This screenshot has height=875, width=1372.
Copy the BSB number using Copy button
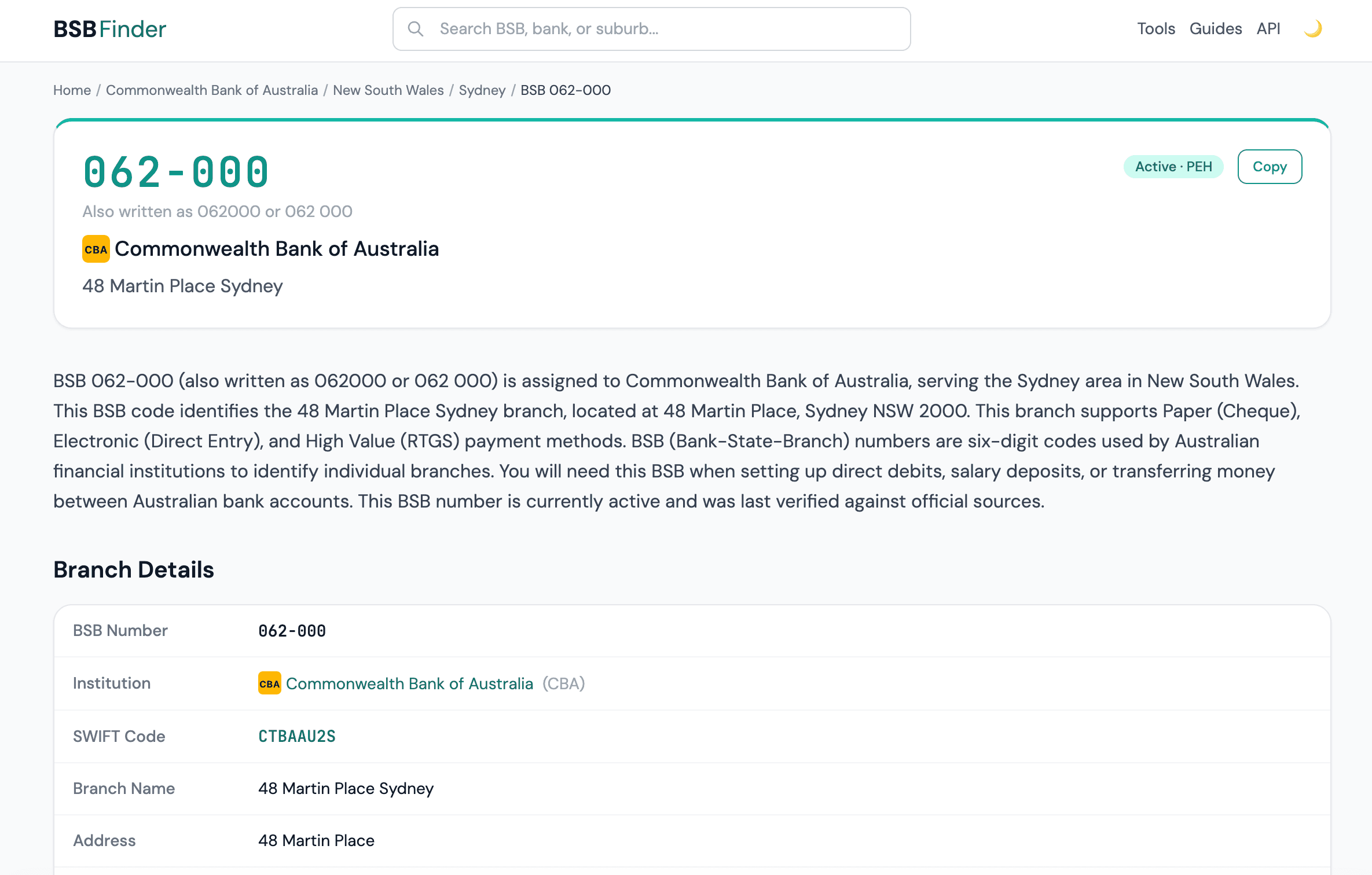click(1270, 167)
